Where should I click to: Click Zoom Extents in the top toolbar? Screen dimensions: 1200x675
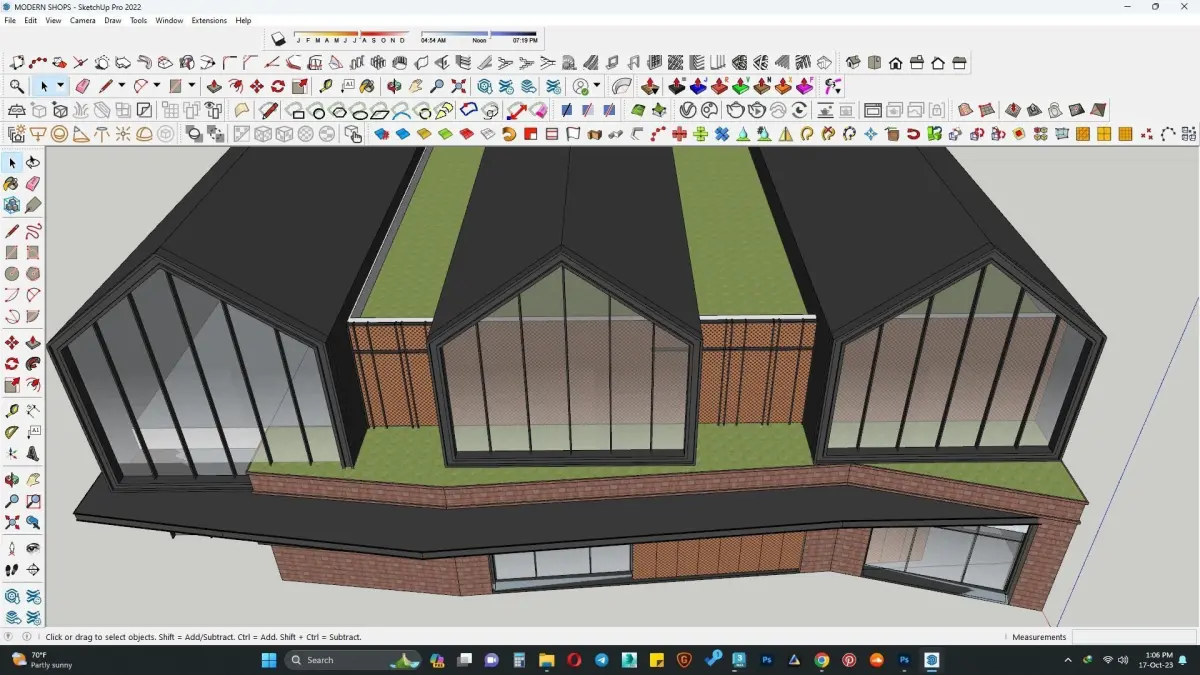tap(459, 87)
